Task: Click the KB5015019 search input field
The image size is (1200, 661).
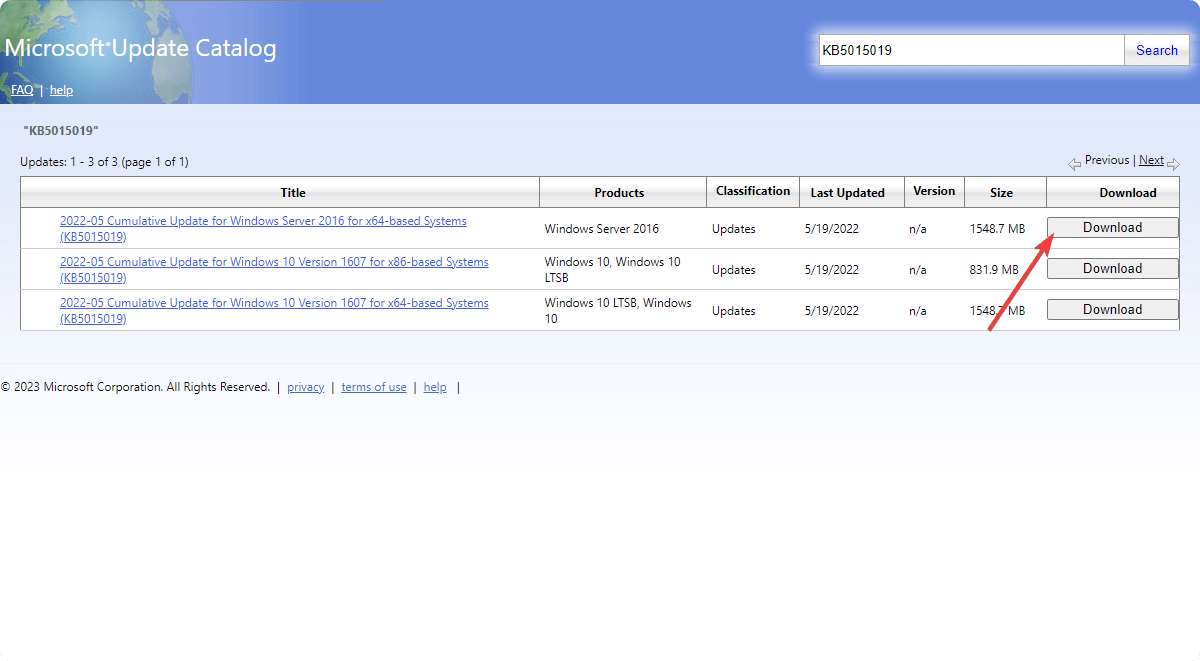Action: click(x=972, y=50)
